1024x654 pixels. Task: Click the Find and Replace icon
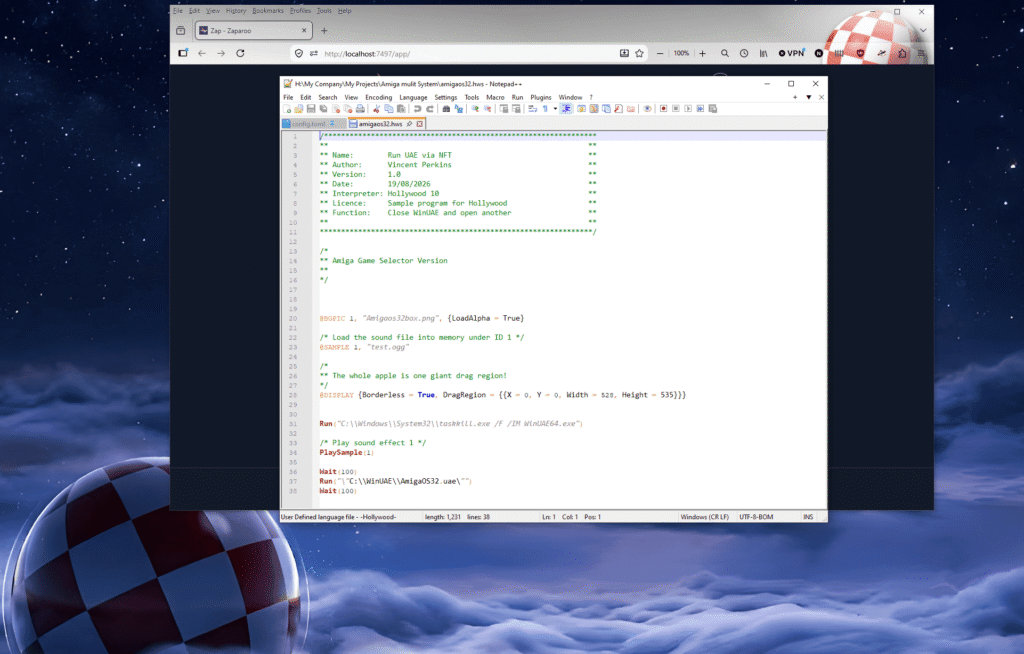tap(458, 108)
